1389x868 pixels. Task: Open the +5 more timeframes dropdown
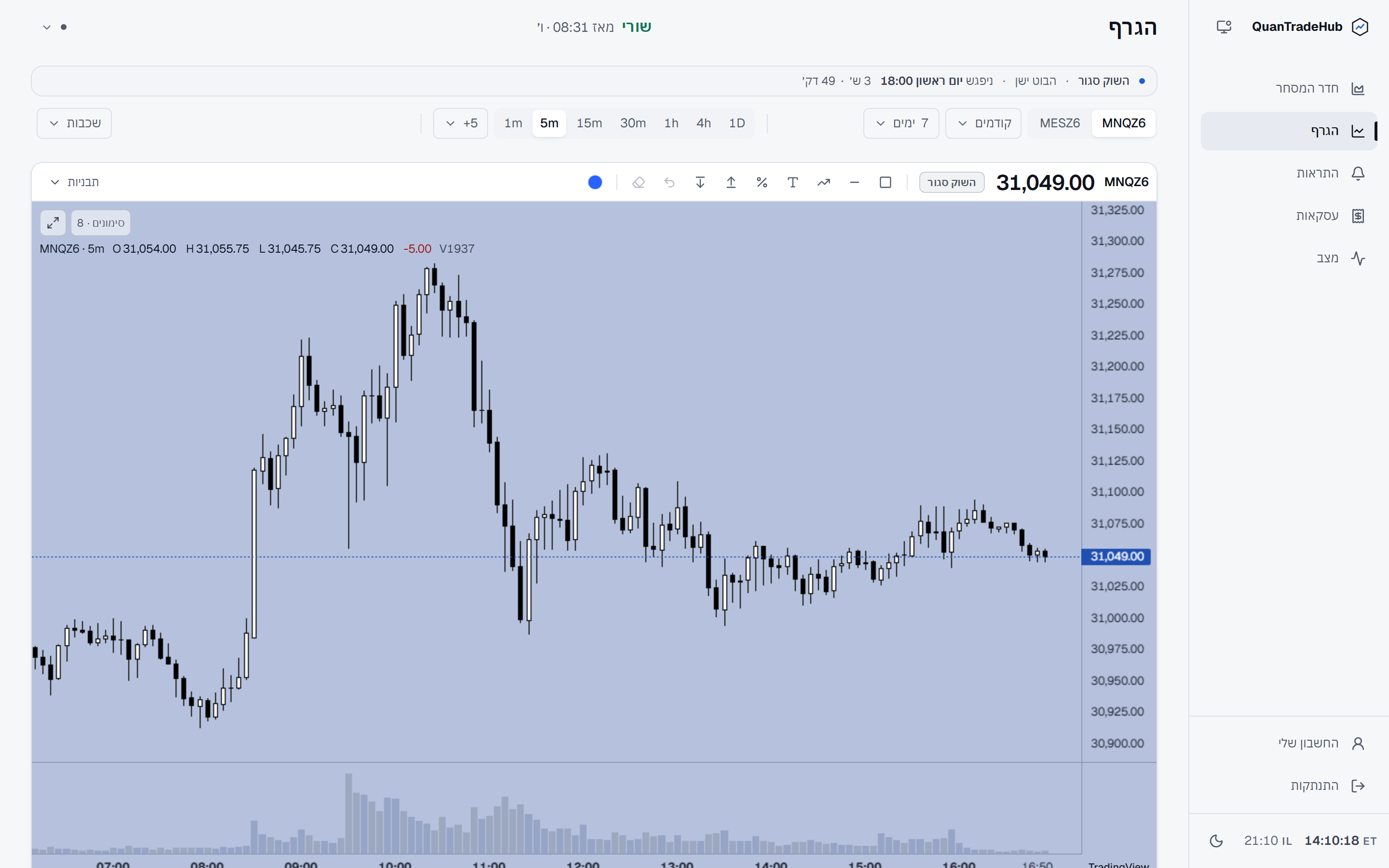pos(460,123)
